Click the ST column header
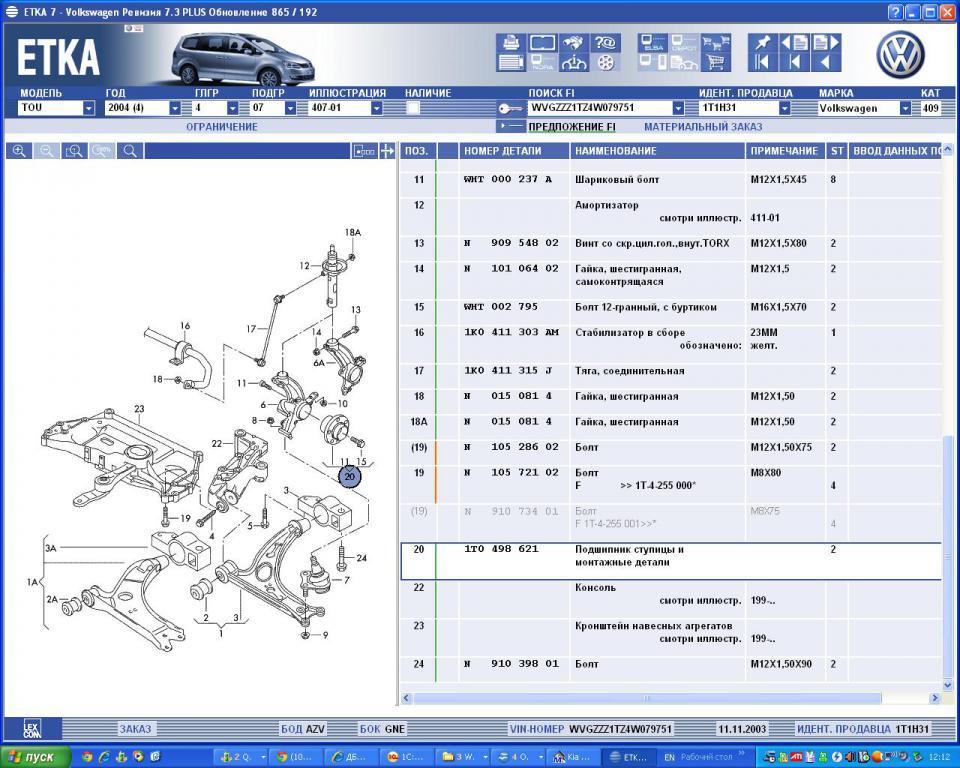This screenshot has width=960, height=768. pyautogui.click(x=836, y=151)
